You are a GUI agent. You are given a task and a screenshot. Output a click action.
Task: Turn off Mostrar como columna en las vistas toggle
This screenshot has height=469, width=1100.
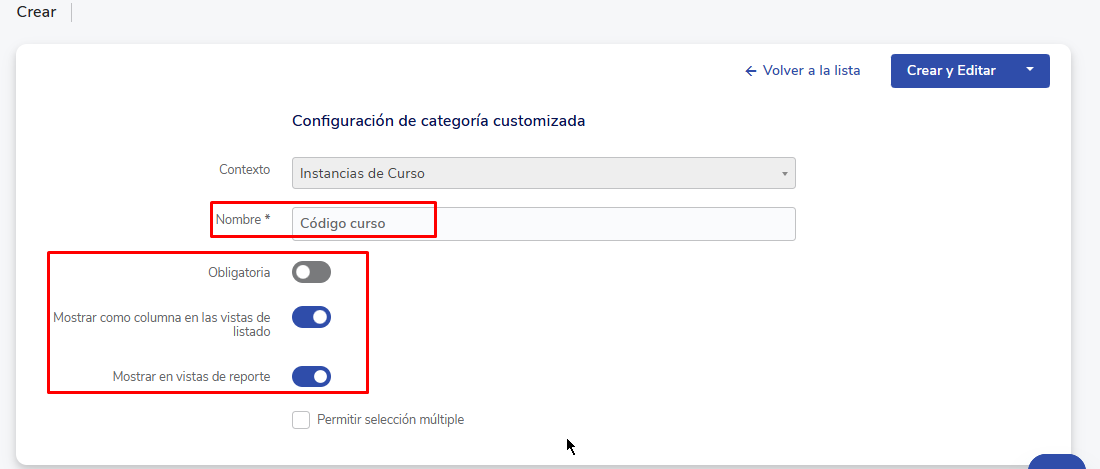tap(311, 317)
